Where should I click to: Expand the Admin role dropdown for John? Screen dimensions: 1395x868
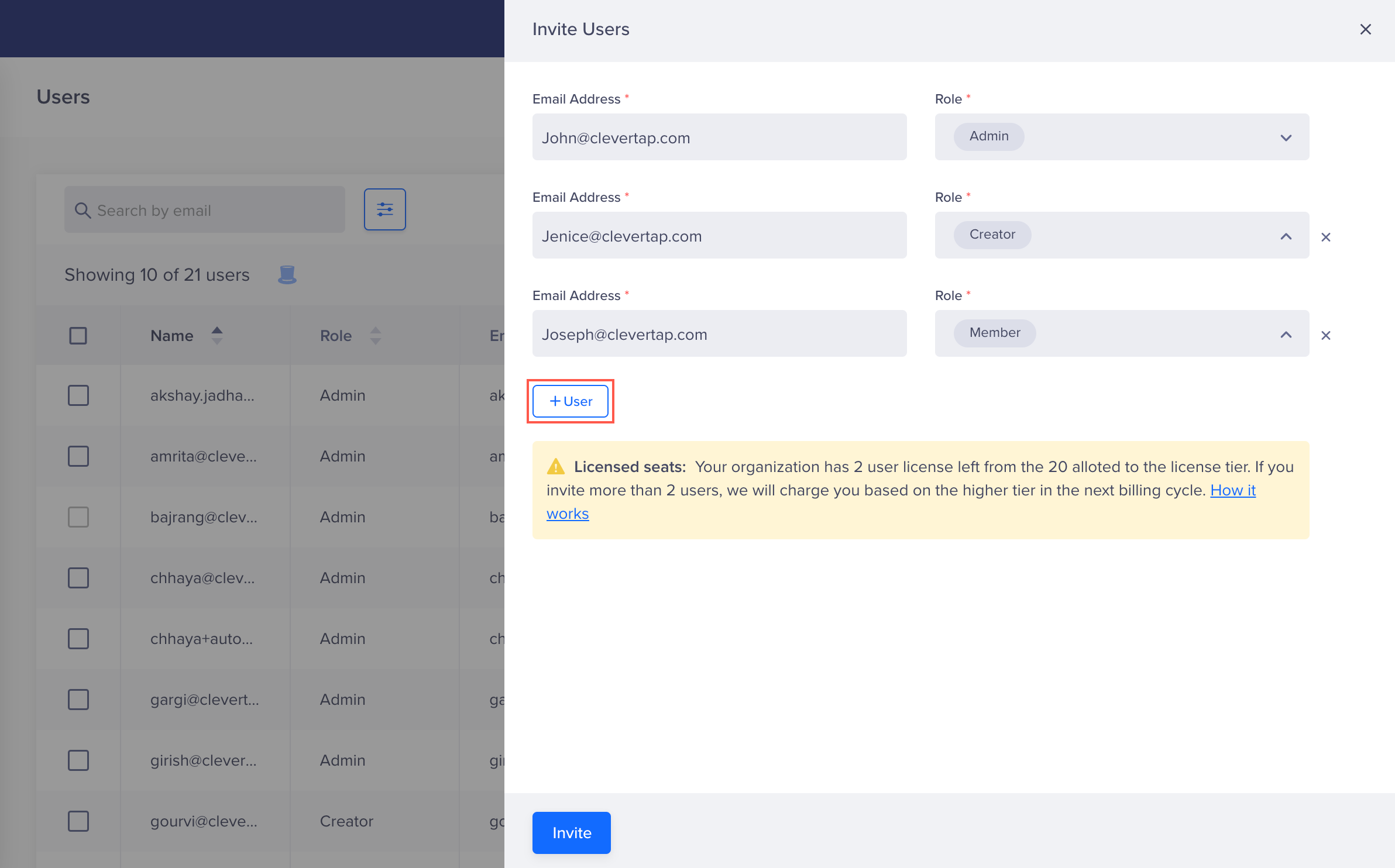pyautogui.click(x=1286, y=136)
